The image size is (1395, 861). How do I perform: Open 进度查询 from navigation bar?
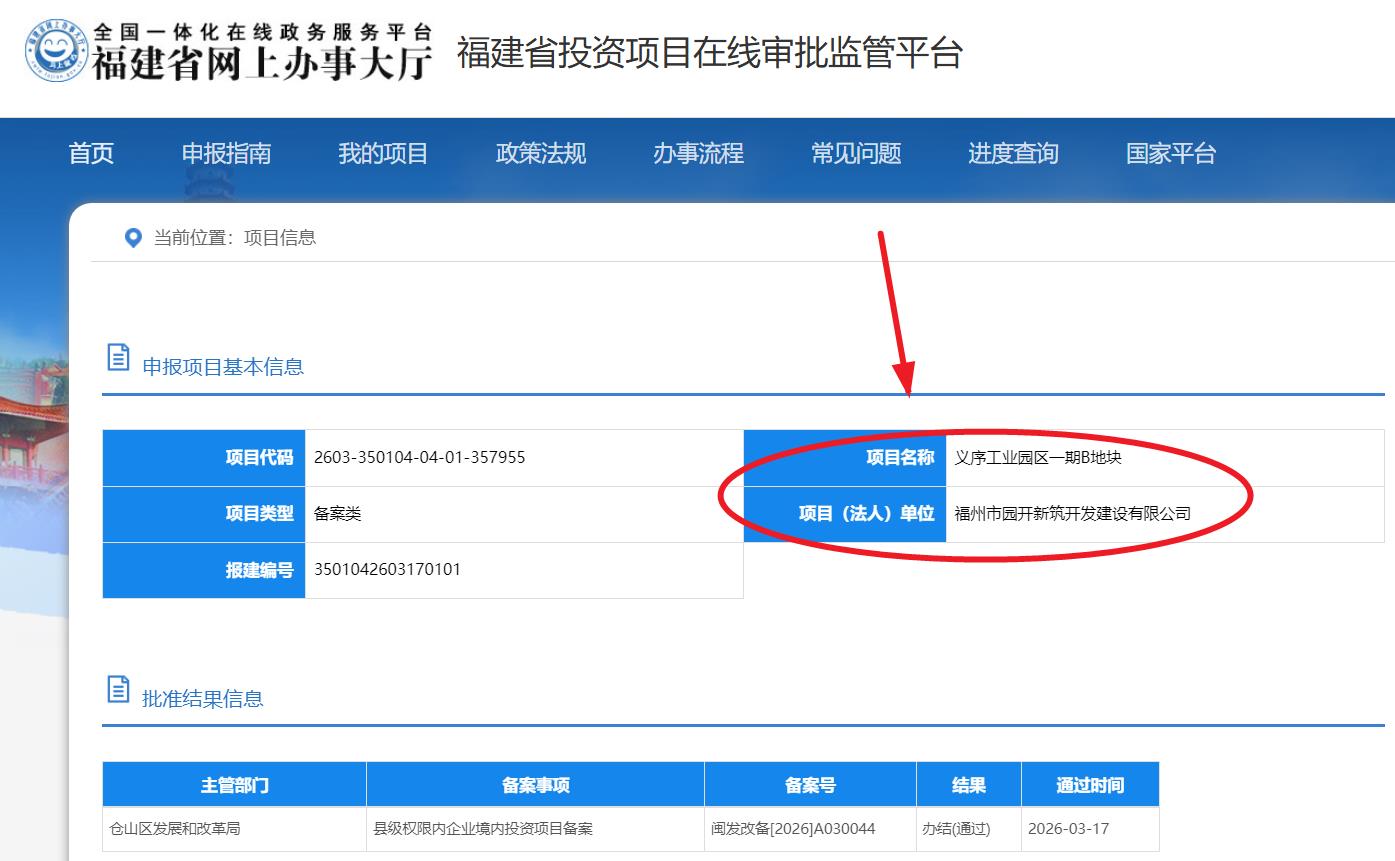pos(1013,154)
